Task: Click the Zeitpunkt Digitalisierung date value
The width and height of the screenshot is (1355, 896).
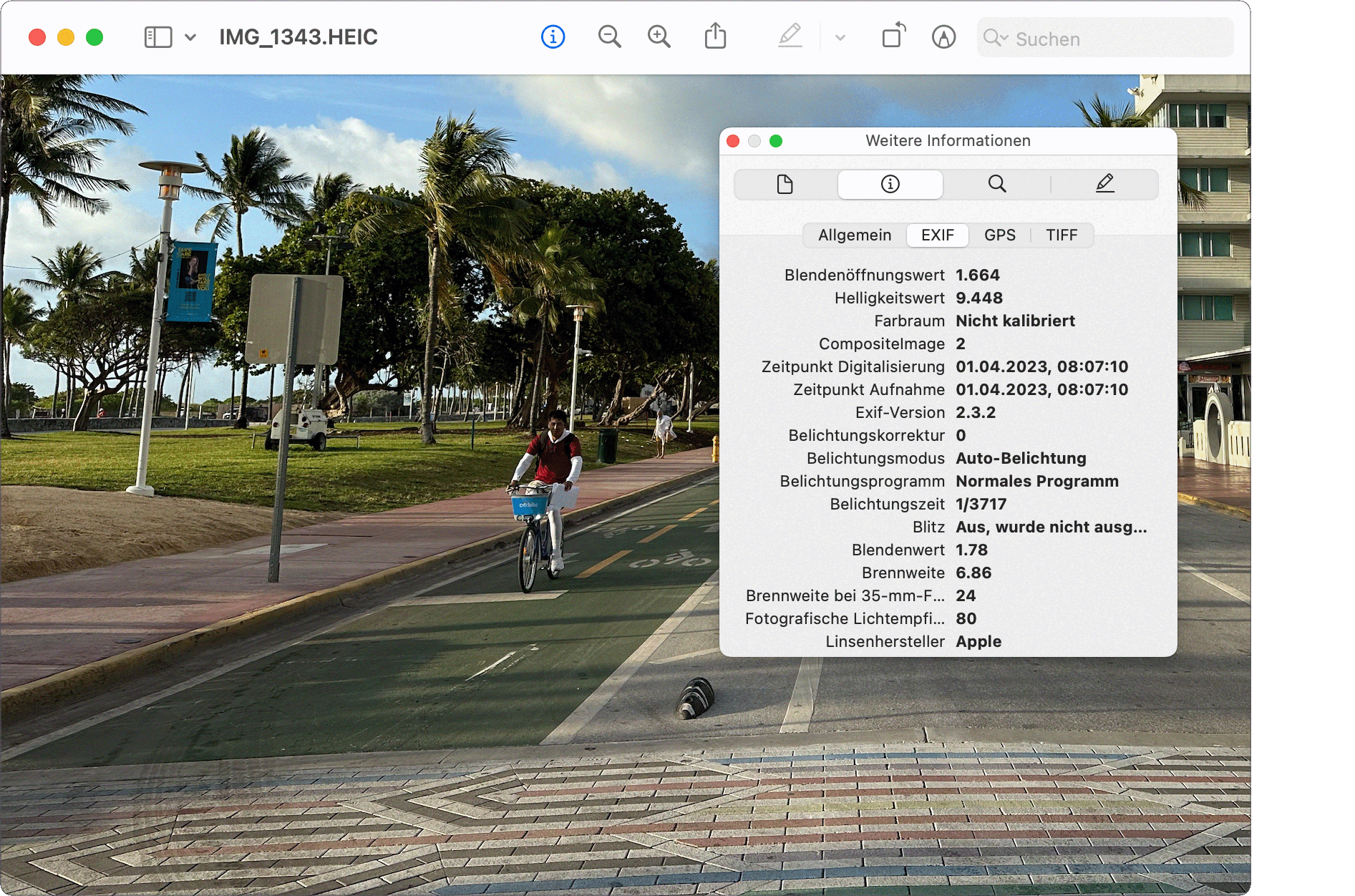Action: pos(1042,367)
